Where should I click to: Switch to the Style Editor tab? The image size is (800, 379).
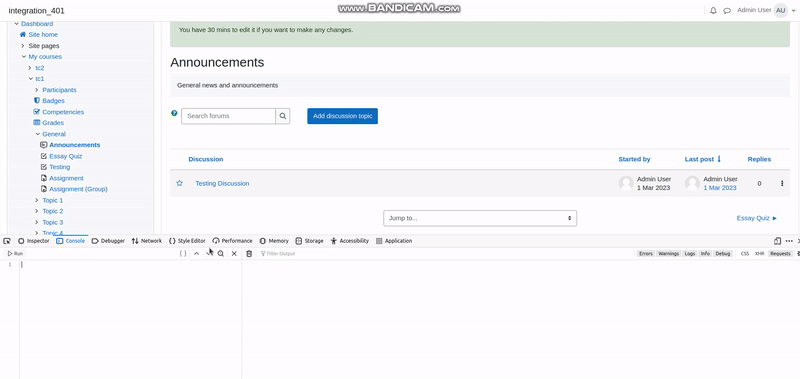pyautogui.click(x=187, y=241)
